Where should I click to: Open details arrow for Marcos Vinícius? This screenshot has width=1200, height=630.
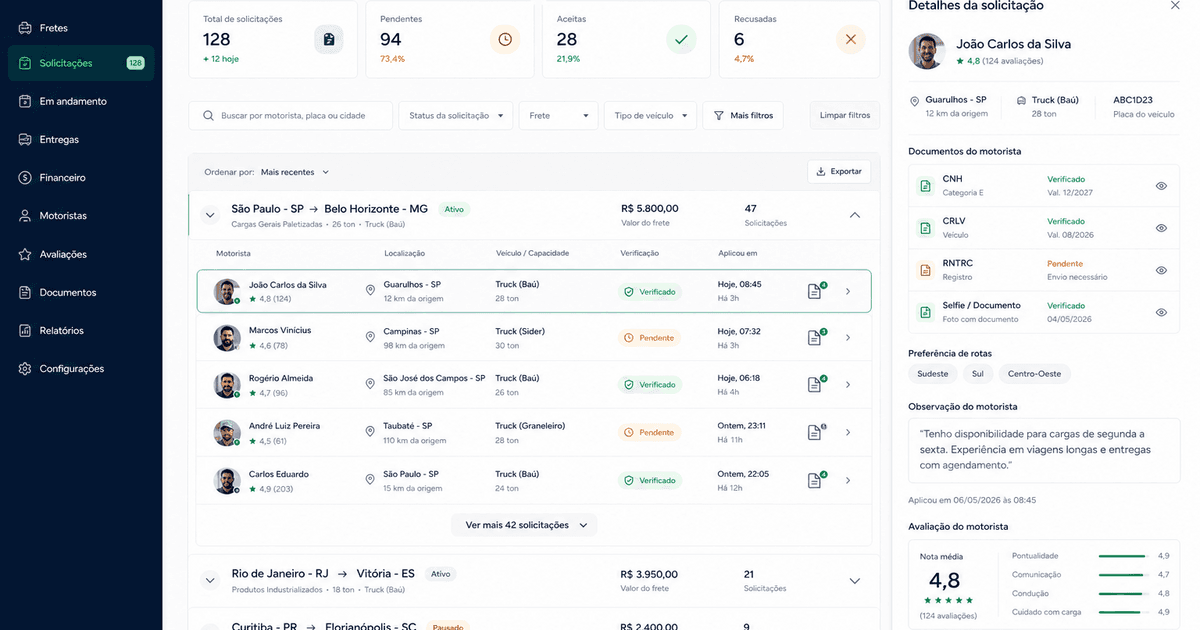pos(848,338)
